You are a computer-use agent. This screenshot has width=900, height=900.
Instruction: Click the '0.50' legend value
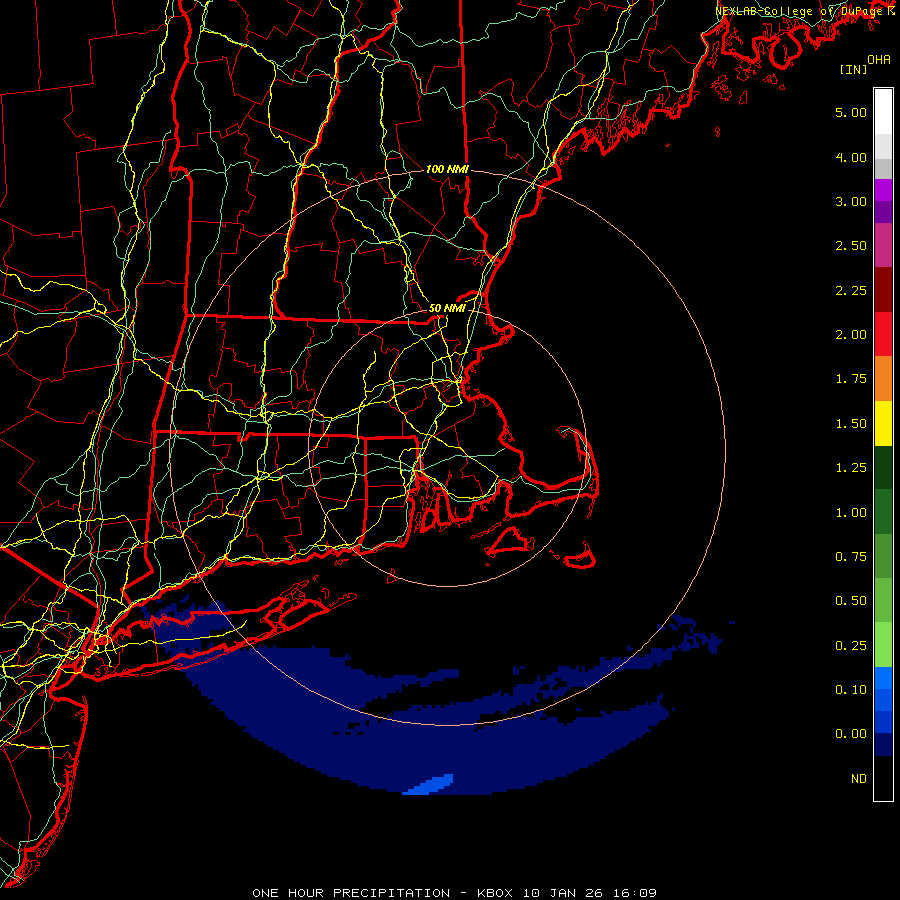point(851,601)
